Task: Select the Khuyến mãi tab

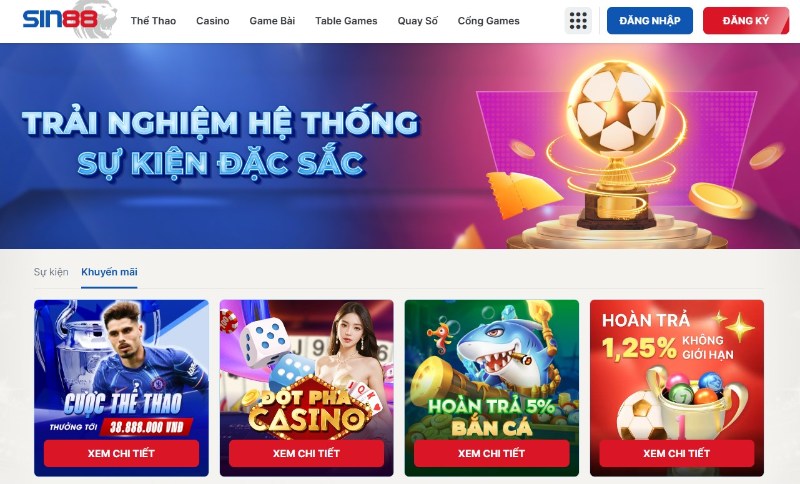Action: 109,272
